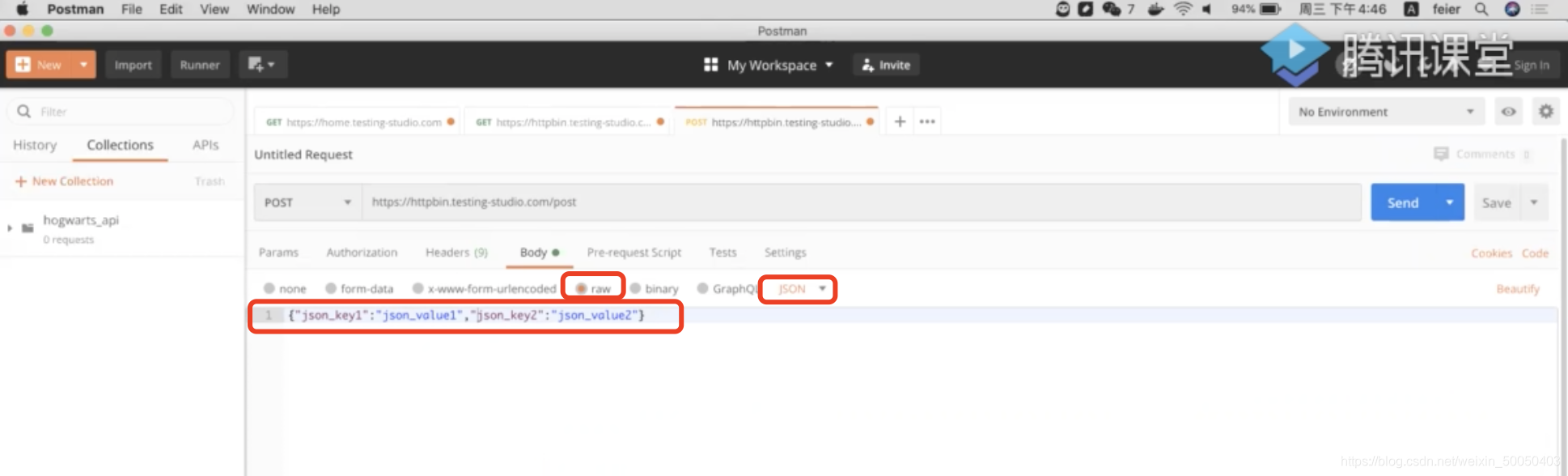Screen dimensions: 1568x476
Task: Open the Apple menu
Action: [23, 9]
